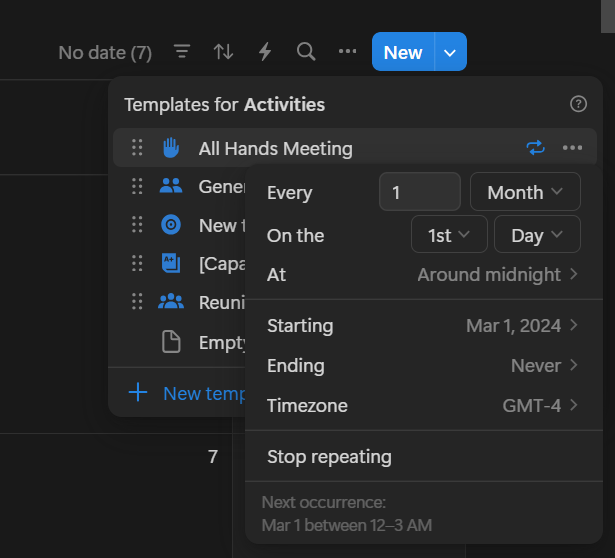Click the Every interval number field
Viewport: 615px width, 558px height.
420,192
